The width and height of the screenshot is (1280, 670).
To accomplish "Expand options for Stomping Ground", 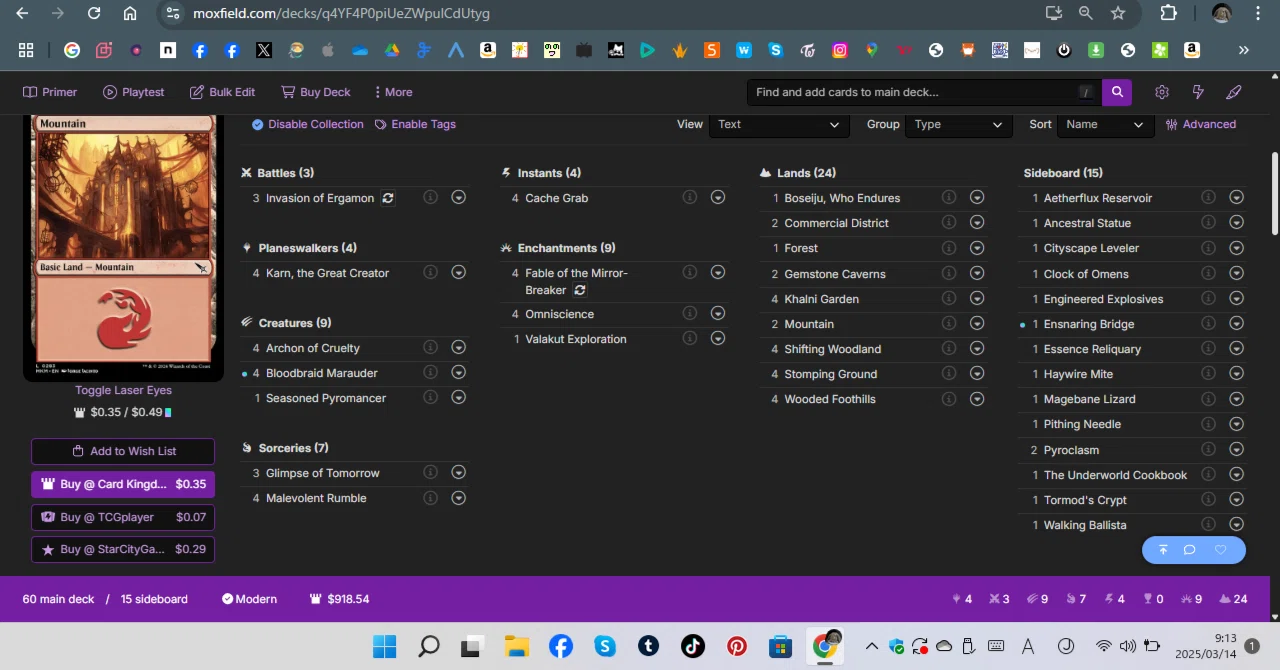I will [x=977, y=373].
